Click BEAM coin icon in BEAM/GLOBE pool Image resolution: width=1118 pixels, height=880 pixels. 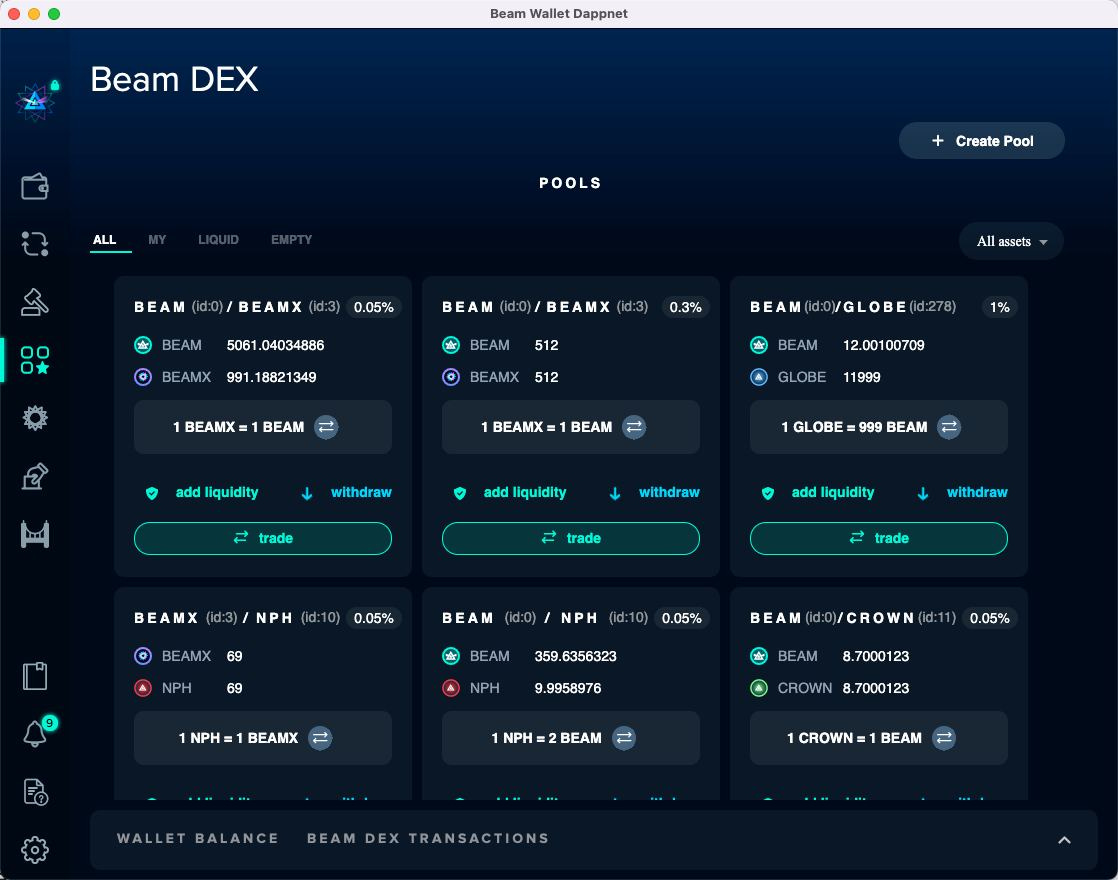(x=759, y=345)
